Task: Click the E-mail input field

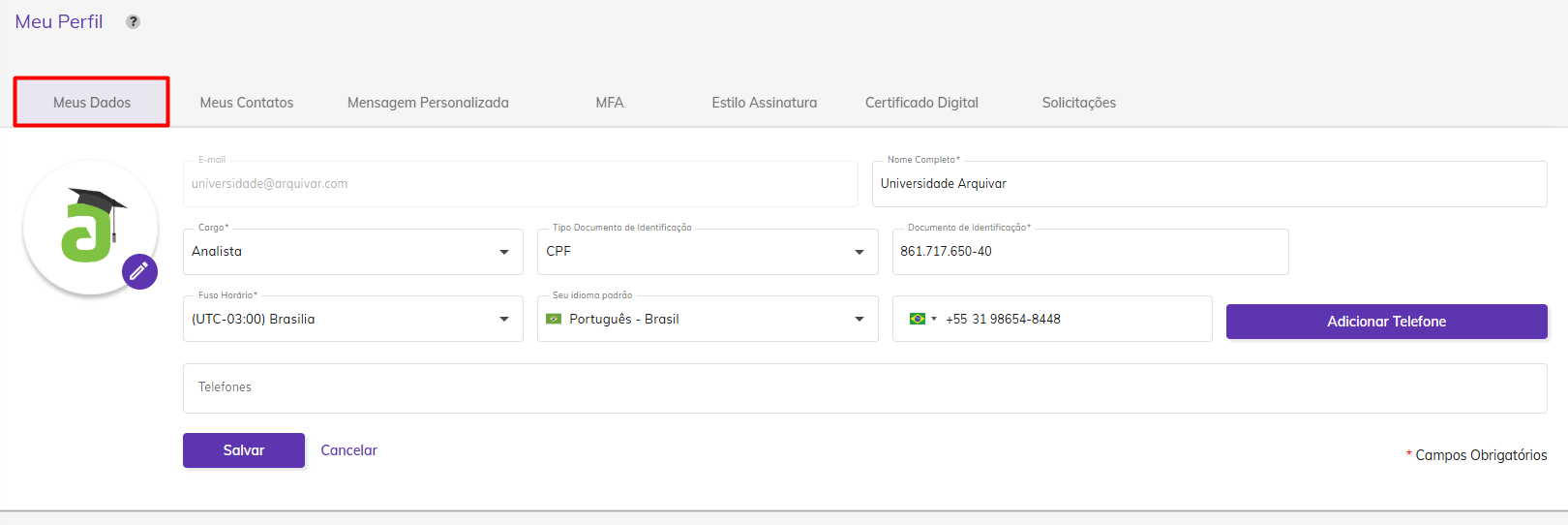Action: tap(521, 184)
